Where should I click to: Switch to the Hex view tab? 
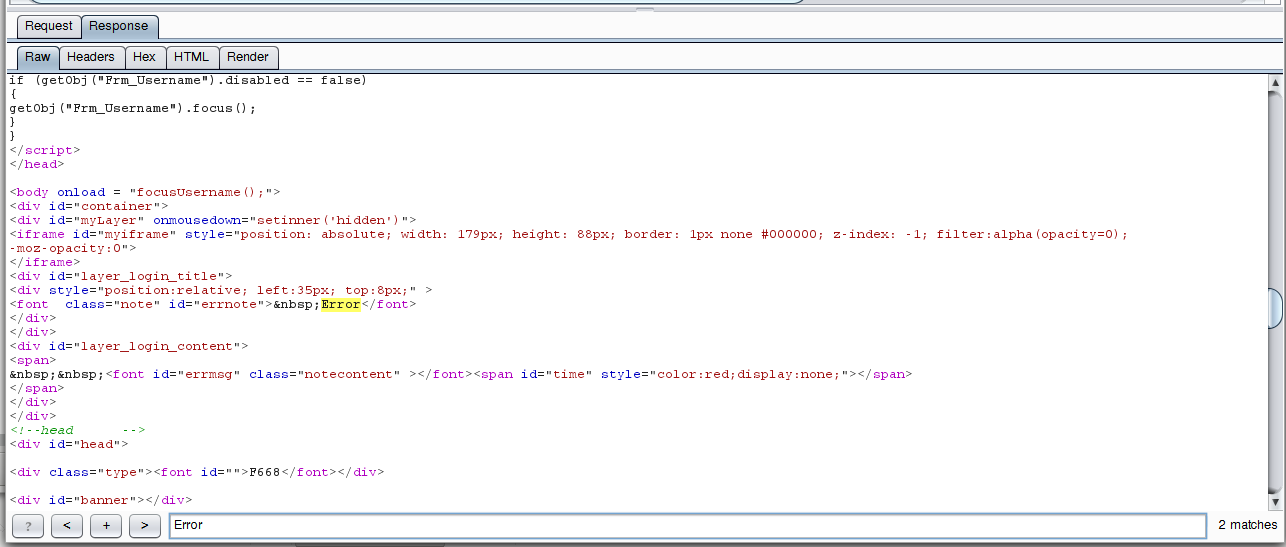coord(144,57)
